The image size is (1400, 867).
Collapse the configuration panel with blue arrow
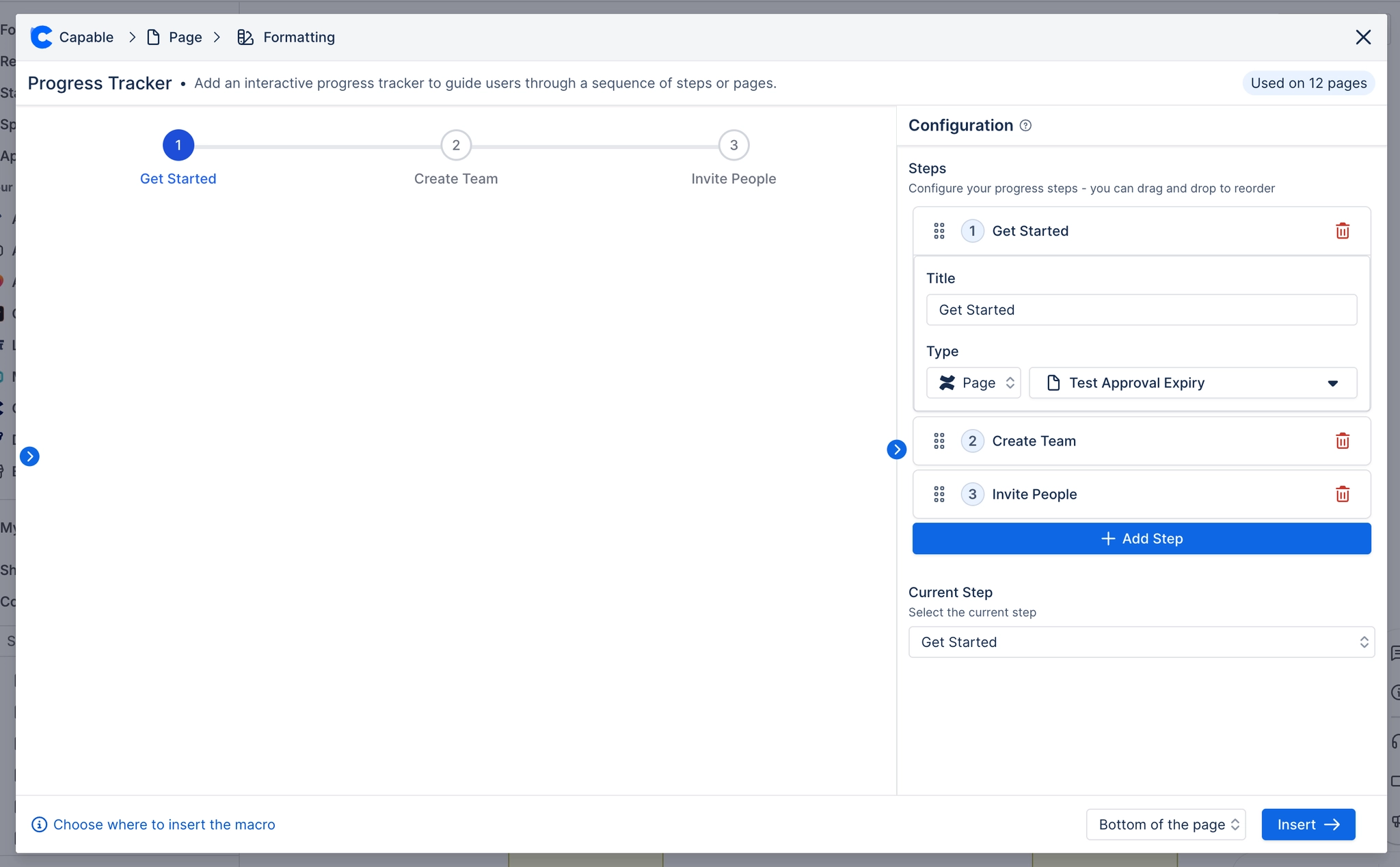[x=896, y=450]
